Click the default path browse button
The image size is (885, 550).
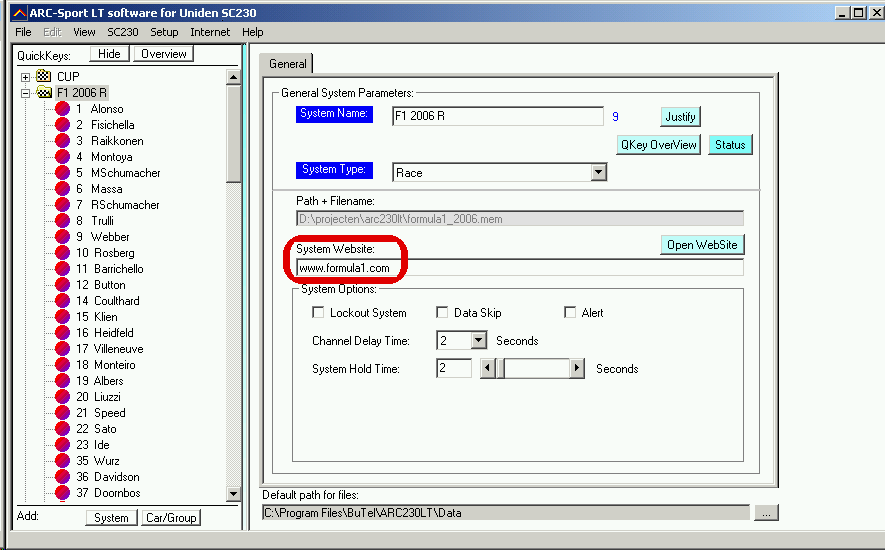766,513
